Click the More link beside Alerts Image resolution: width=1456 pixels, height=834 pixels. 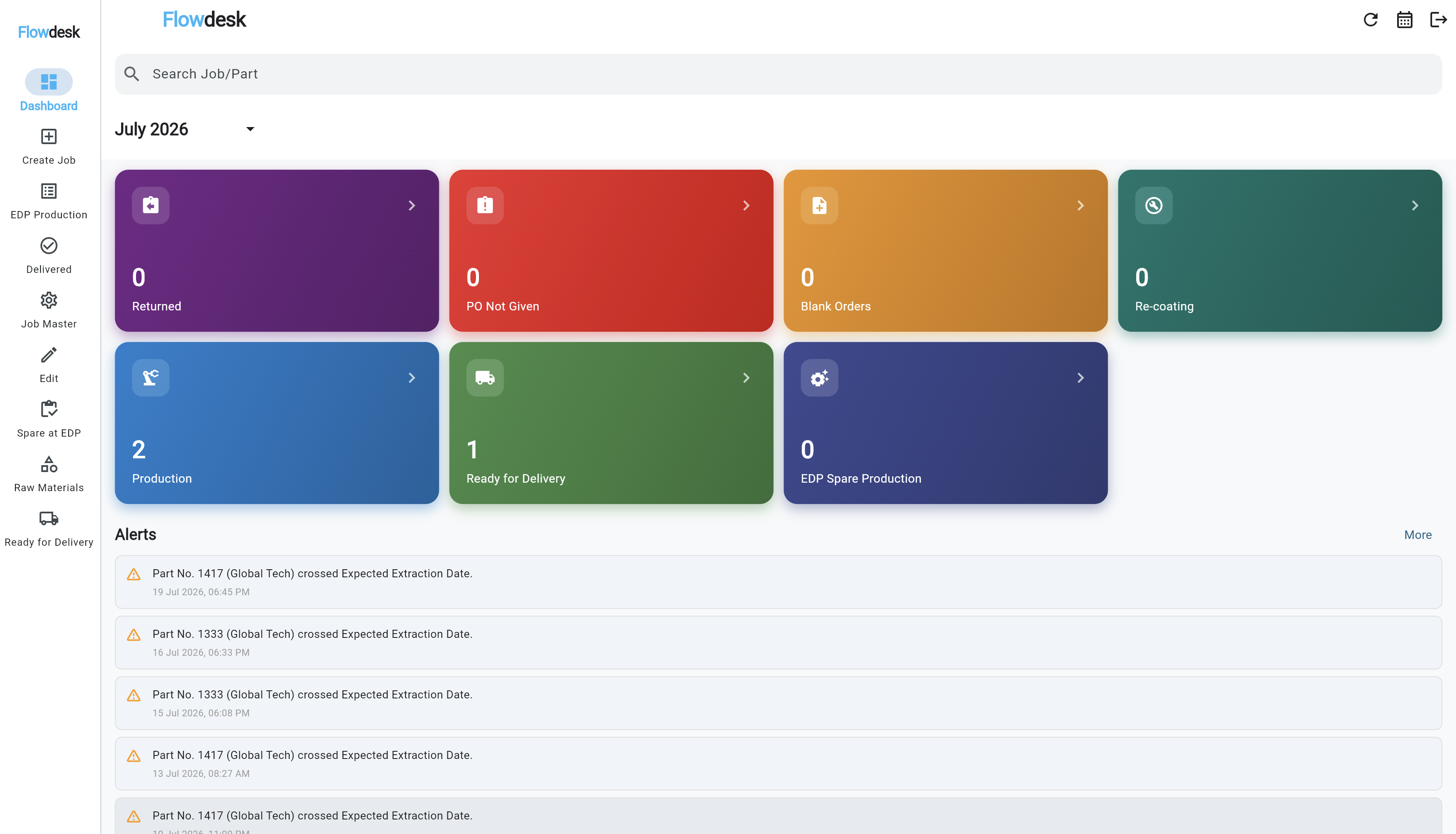pyautogui.click(x=1418, y=535)
